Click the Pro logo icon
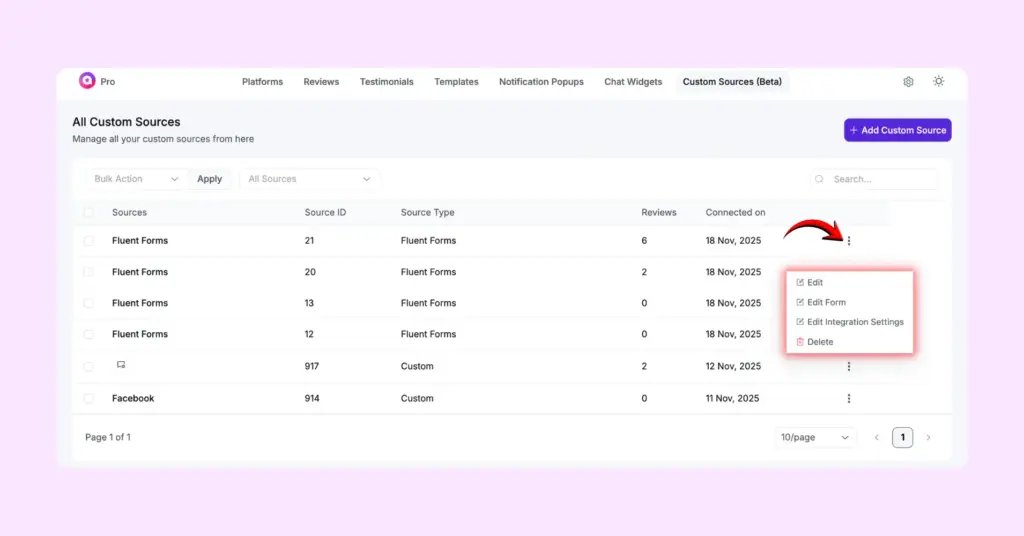The height and width of the screenshot is (536, 1024). [87, 81]
